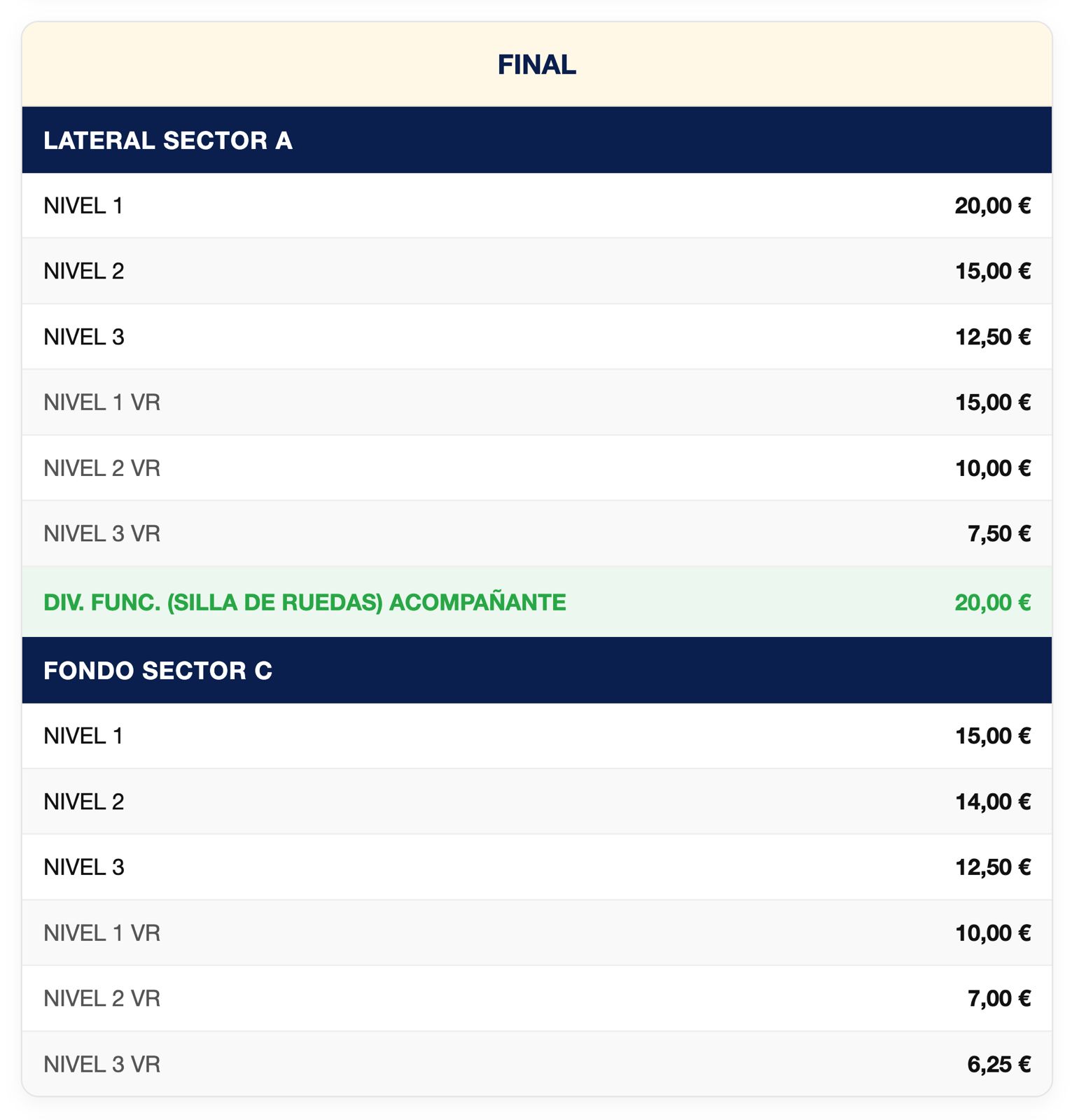Choose NIVEL 1 row under Lateral Sector A

point(536,205)
